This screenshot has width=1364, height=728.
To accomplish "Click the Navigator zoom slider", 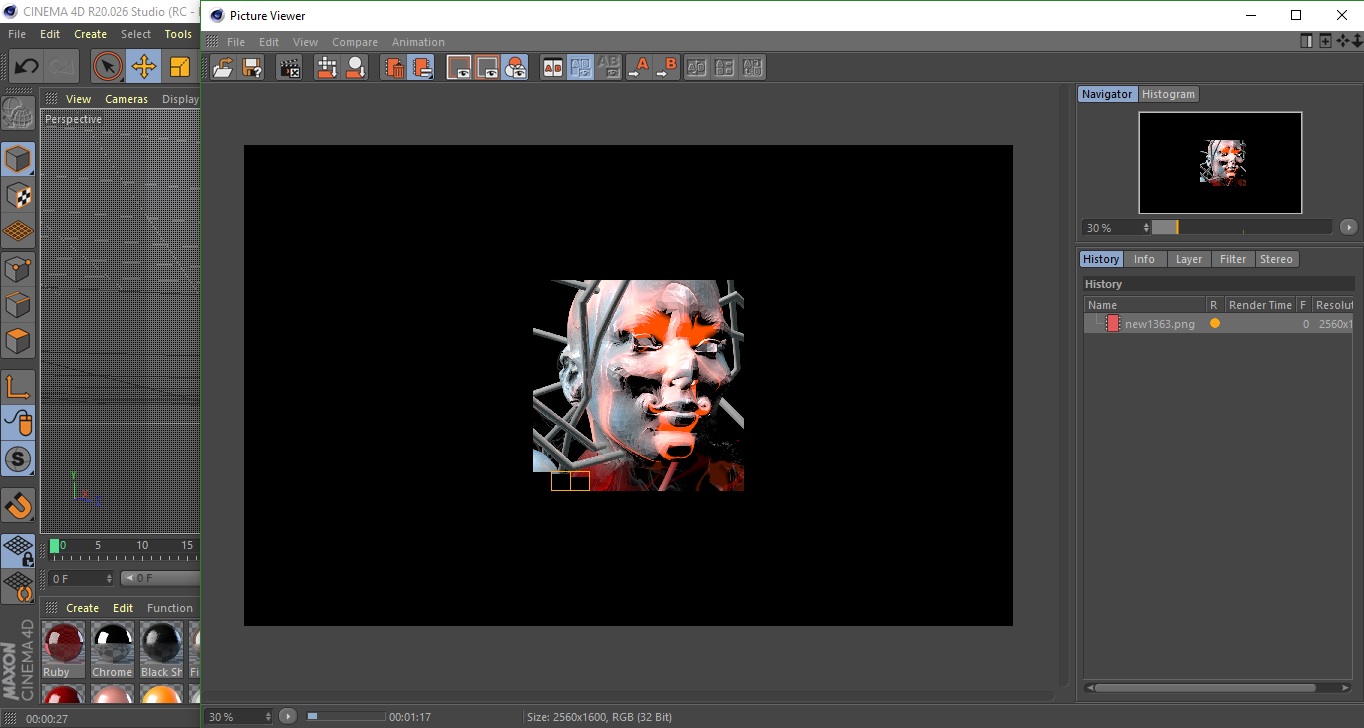I will tap(1242, 227).
